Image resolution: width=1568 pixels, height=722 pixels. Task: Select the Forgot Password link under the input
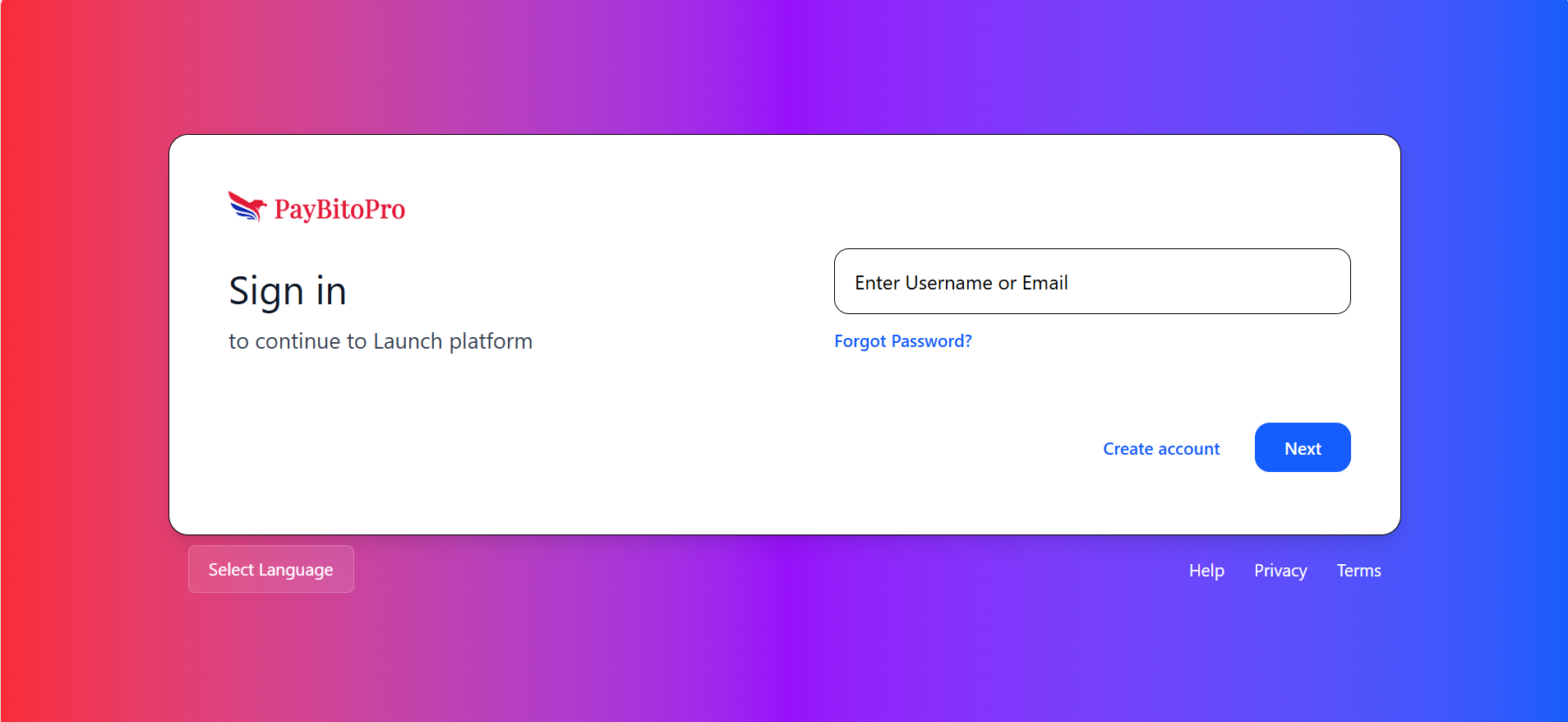[902, 340]
